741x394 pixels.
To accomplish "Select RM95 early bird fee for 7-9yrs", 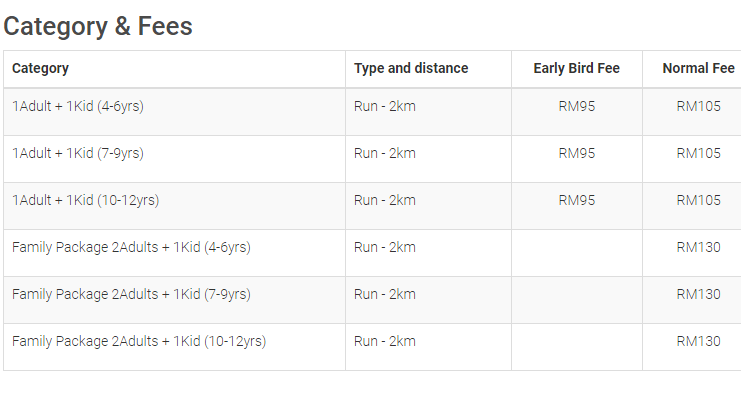I will pyautogui.click(x=577, y=154).
